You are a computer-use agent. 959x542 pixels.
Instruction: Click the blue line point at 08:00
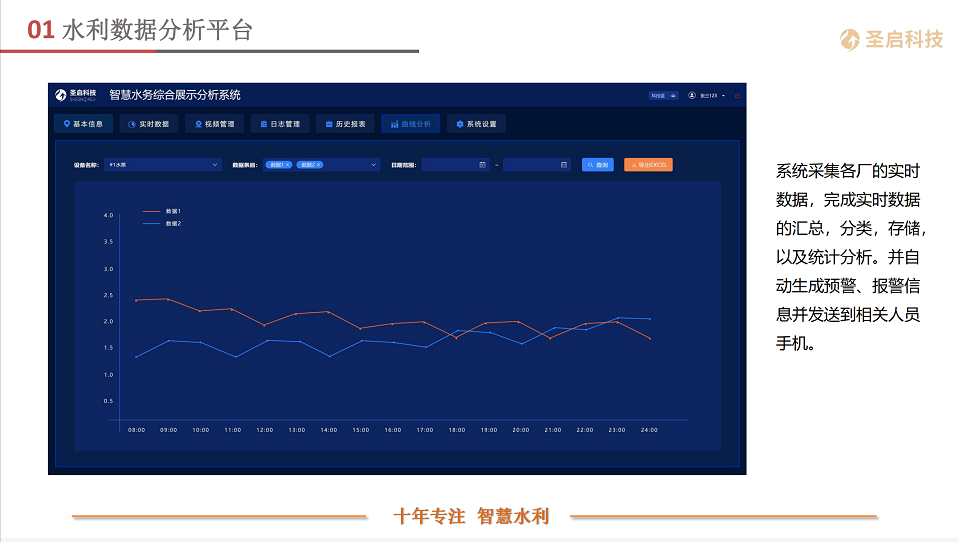(x=136, y=357)
